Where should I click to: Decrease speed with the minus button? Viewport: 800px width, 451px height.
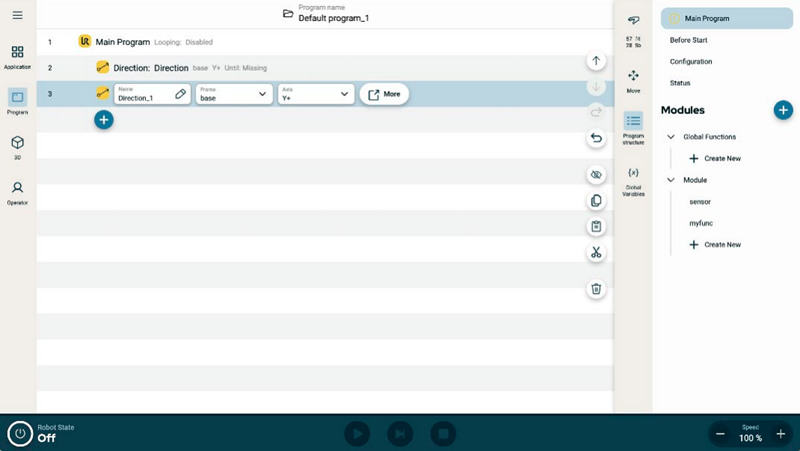pyautogui.click(x=720, y=434)
